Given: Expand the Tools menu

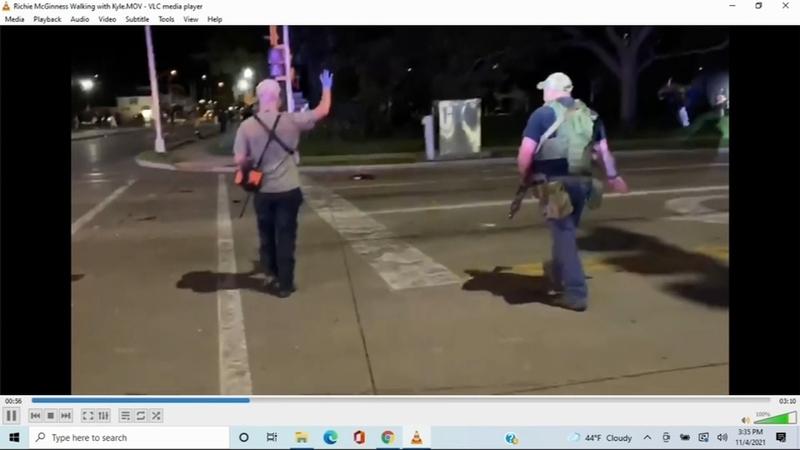Looking at the screenshot, I should [166, 19].
